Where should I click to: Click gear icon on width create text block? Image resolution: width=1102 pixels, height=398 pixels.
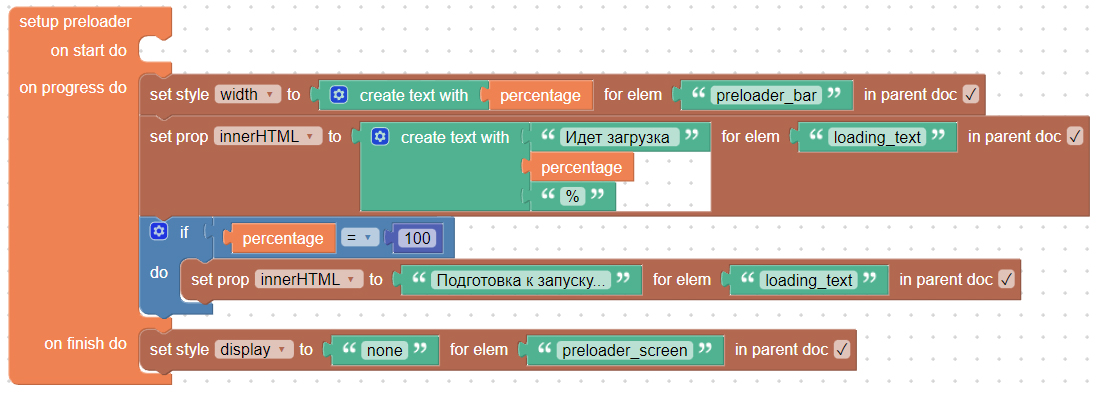click(339, 95)
